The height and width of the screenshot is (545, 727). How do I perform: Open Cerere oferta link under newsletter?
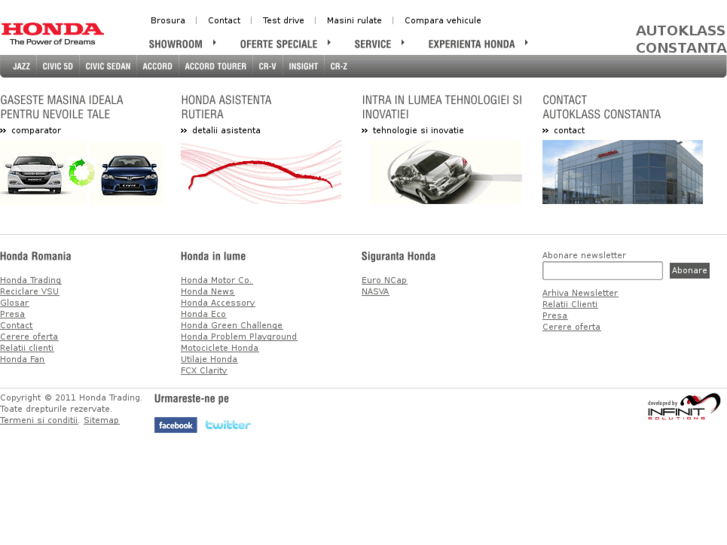pyautogui.click(x=571, y=327)
